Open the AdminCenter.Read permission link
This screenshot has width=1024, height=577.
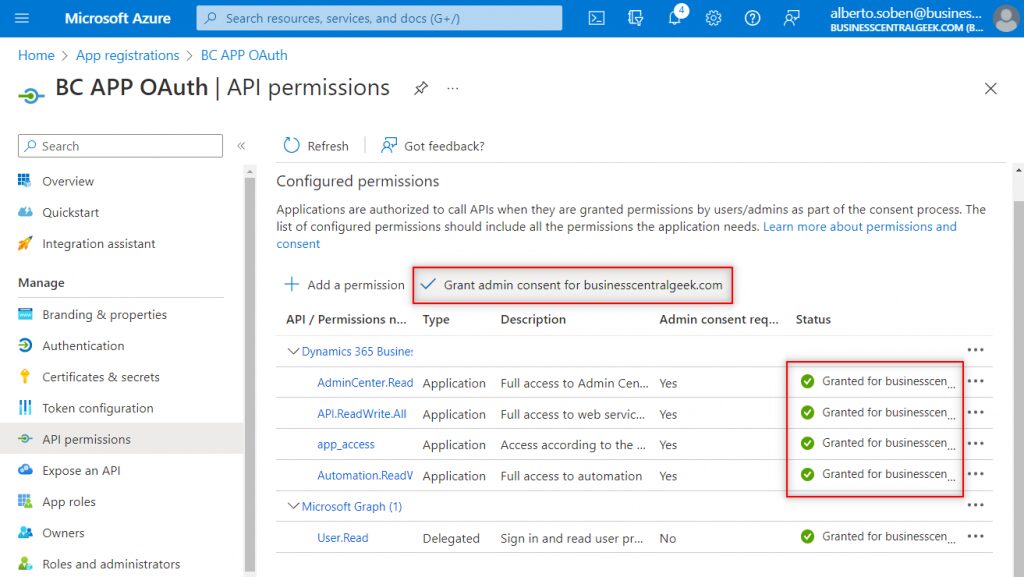click(365, 383)
